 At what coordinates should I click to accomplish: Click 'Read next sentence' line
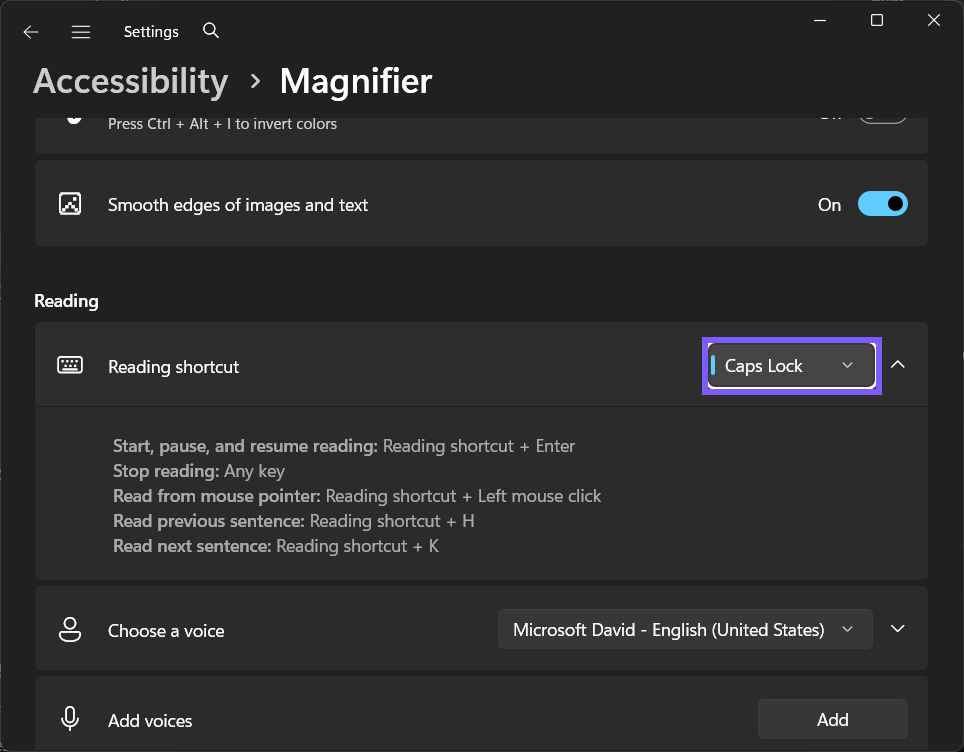click(x=275, y=546)
